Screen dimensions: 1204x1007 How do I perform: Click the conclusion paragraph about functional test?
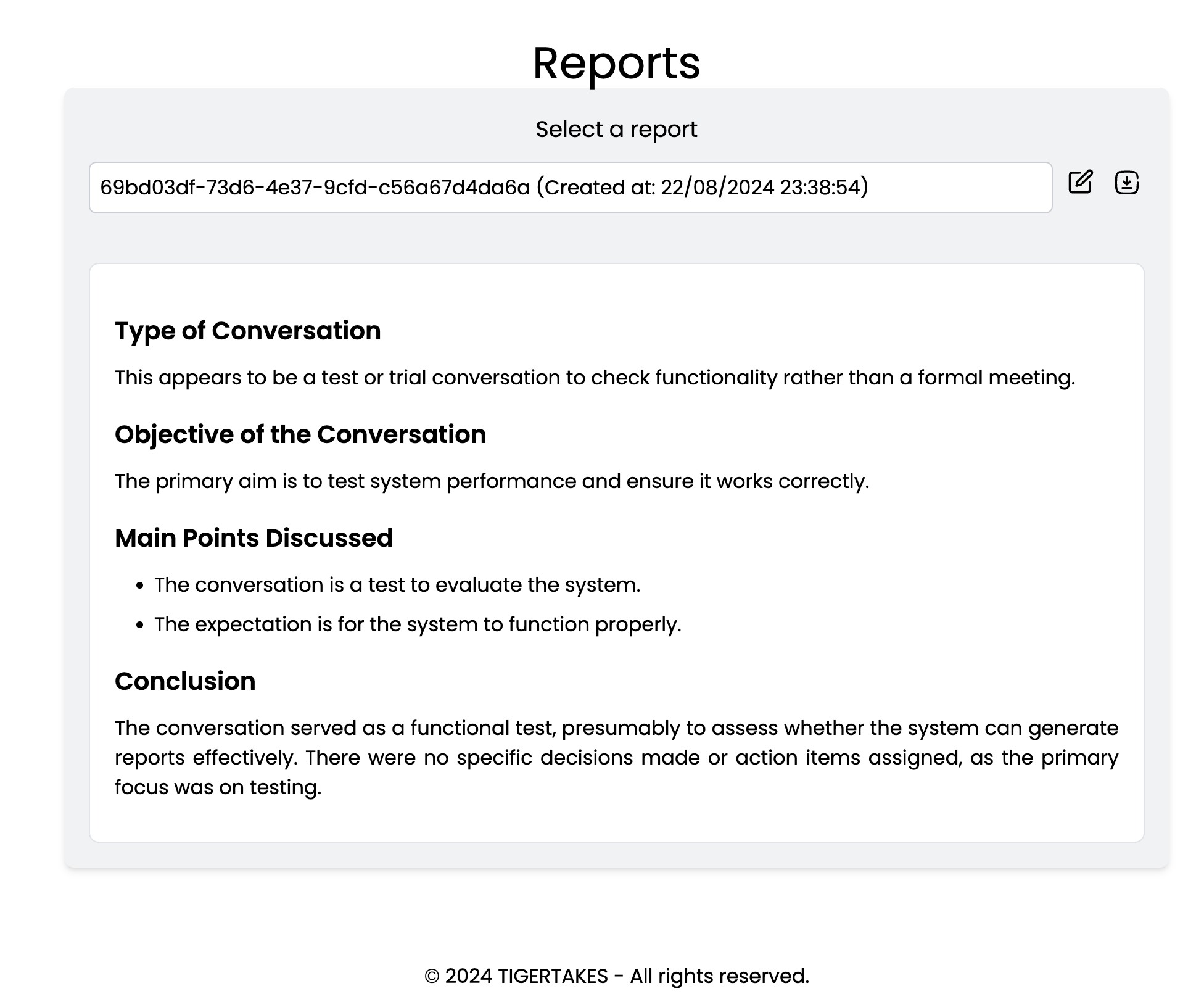click(616, 758)
